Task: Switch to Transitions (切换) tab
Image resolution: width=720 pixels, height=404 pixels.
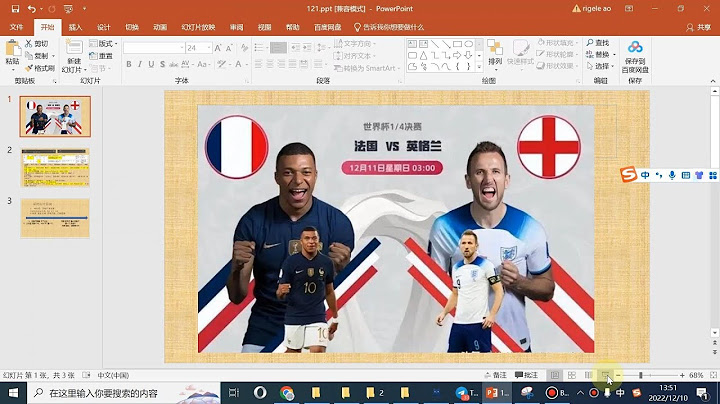Action: (132, 28)
